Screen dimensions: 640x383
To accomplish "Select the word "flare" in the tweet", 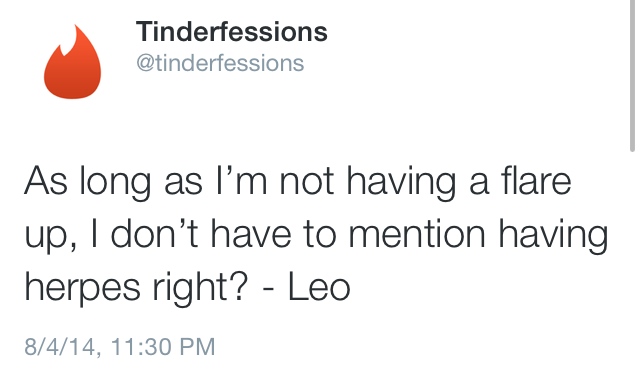I will (x=536, y=180).
